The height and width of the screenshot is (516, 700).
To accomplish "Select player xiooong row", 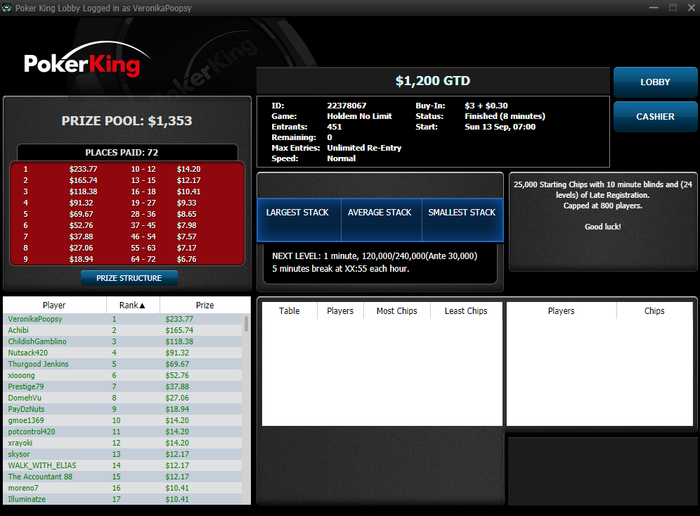I will [123, 375].
